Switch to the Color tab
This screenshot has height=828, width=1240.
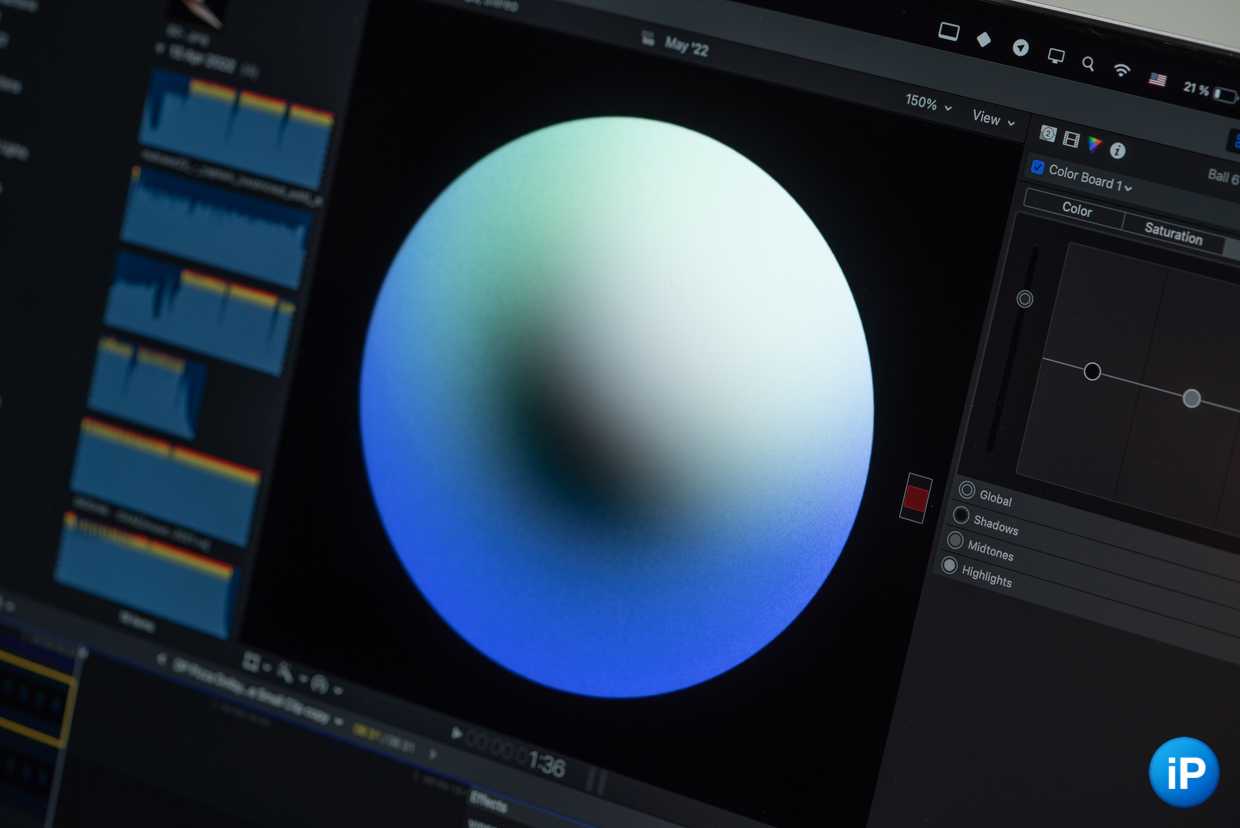pyautogui.click(x=1076, y=209)
